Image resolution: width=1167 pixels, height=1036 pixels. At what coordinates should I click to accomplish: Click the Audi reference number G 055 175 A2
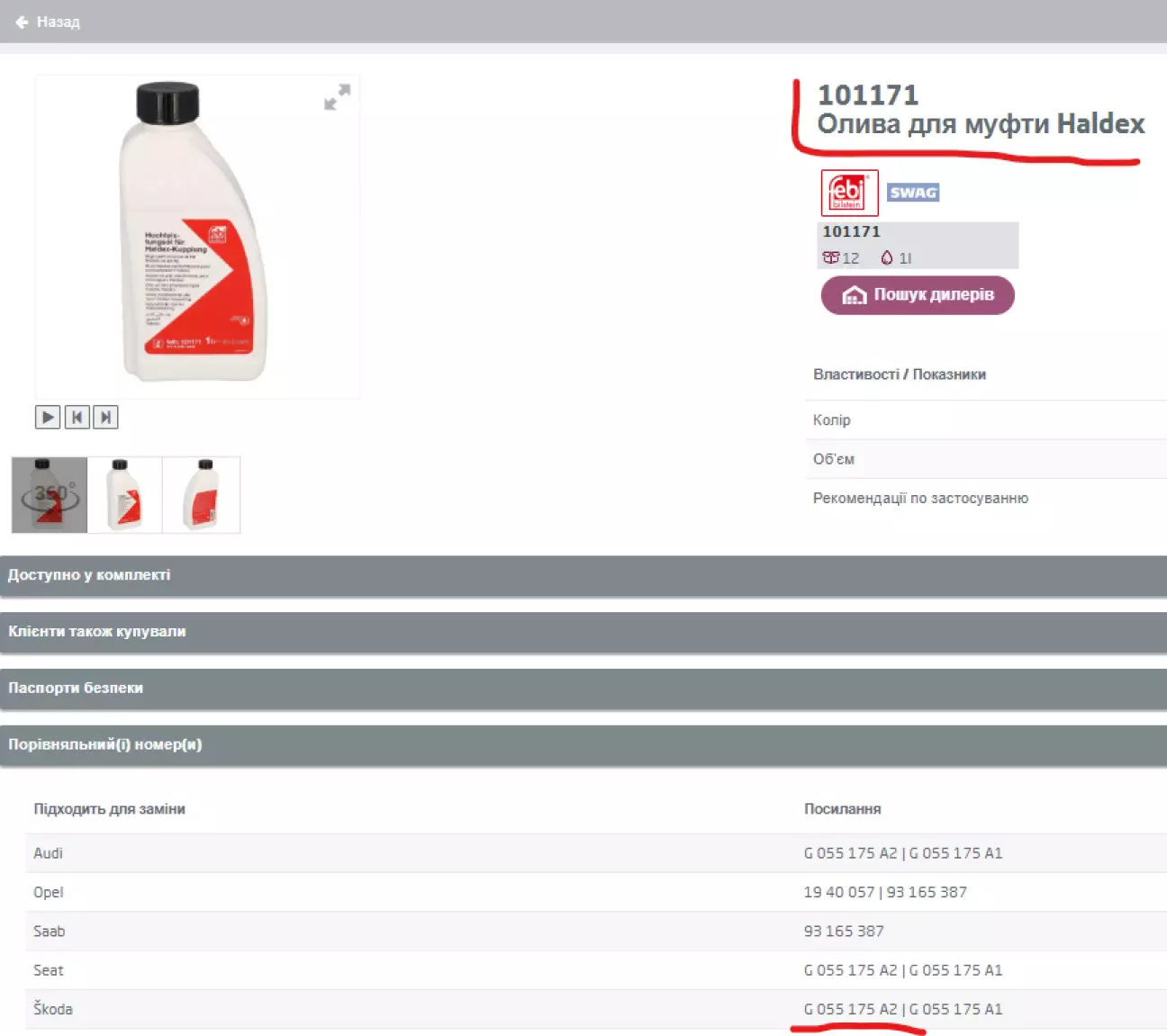[x=850, y=853]
